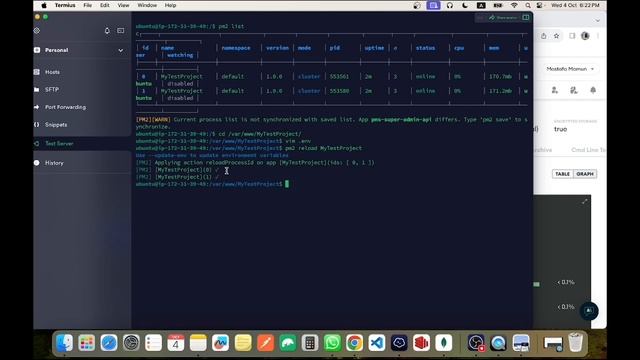Screen dimensions: 640x360
Task: Click the headphones icon in menu bar
Action: pyautogui.click(x=450, y=5)
